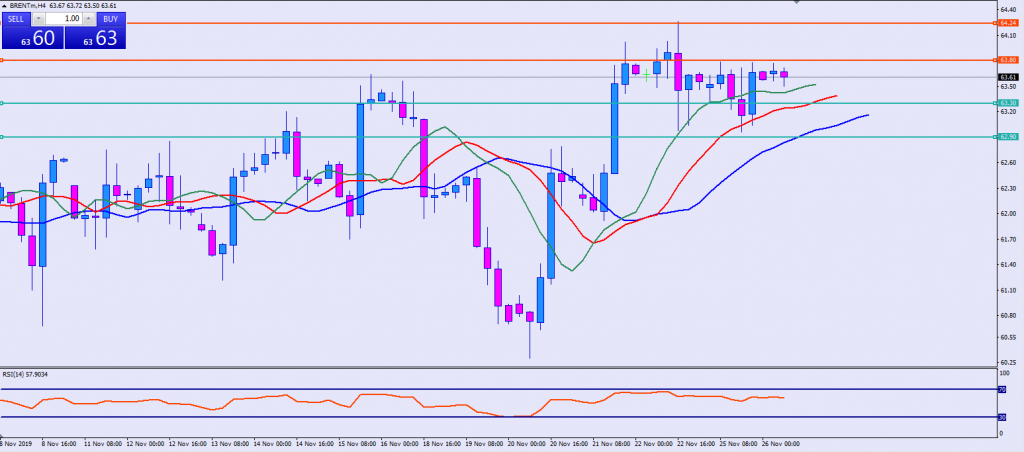
Task: Click the SELL button in the one-click trading panel
Action: pyautogui.click(x=15, y=18)
